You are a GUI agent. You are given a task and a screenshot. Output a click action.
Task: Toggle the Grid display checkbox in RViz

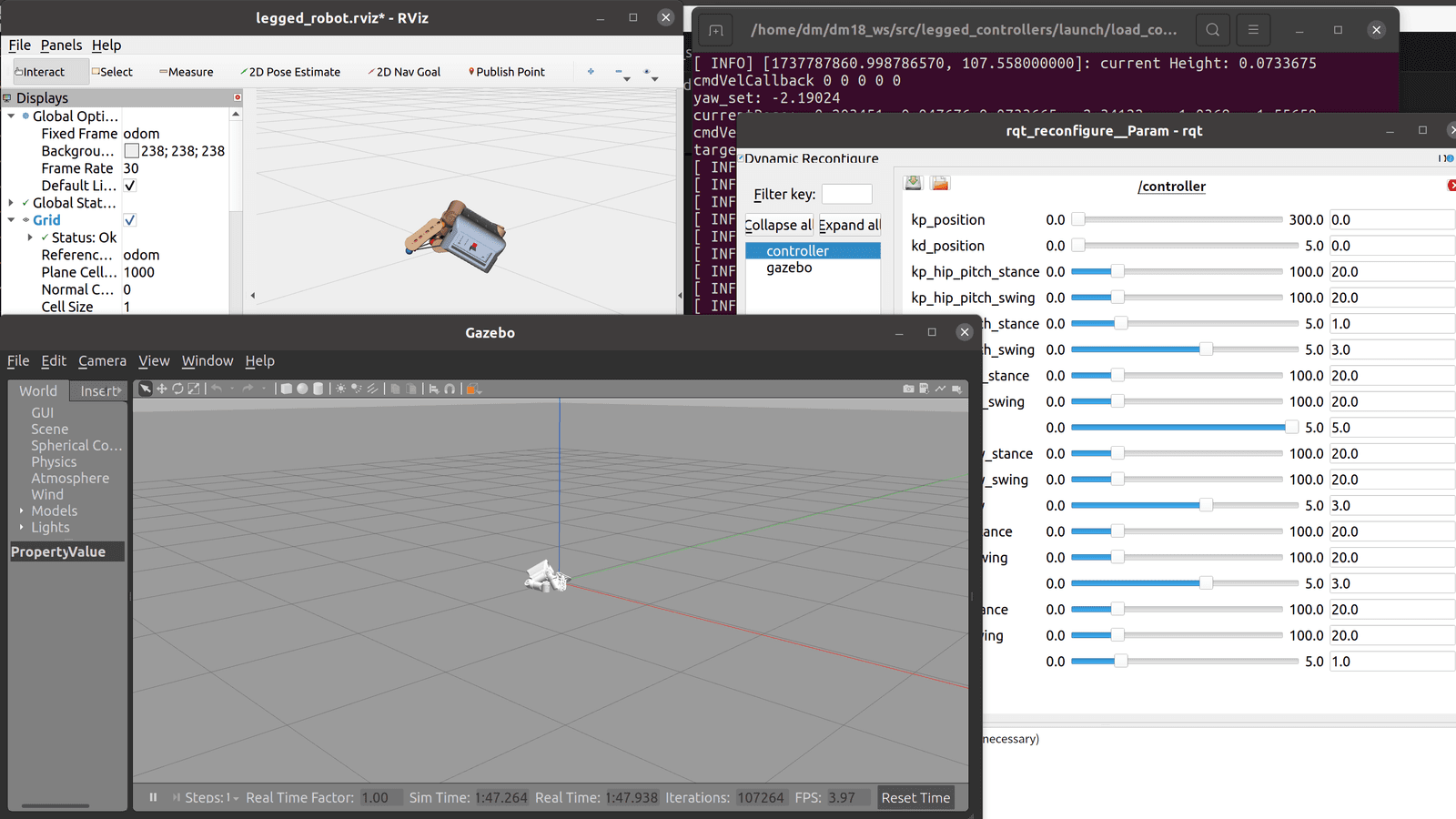[130, 220]
